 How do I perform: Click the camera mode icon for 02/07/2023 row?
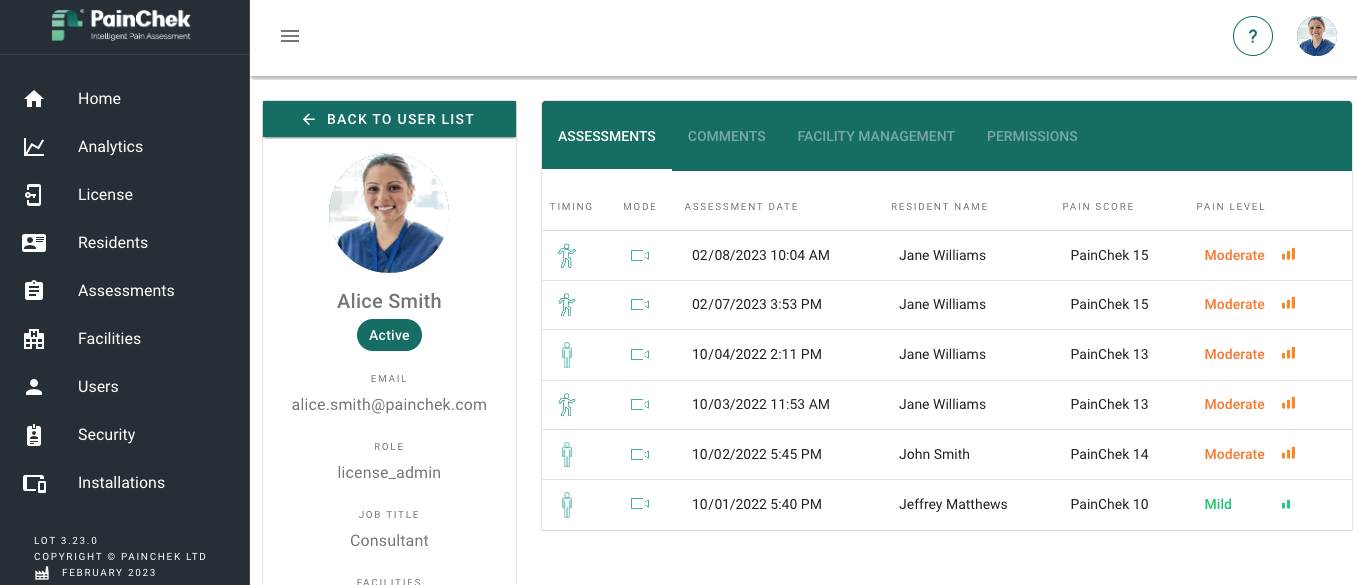640,304
